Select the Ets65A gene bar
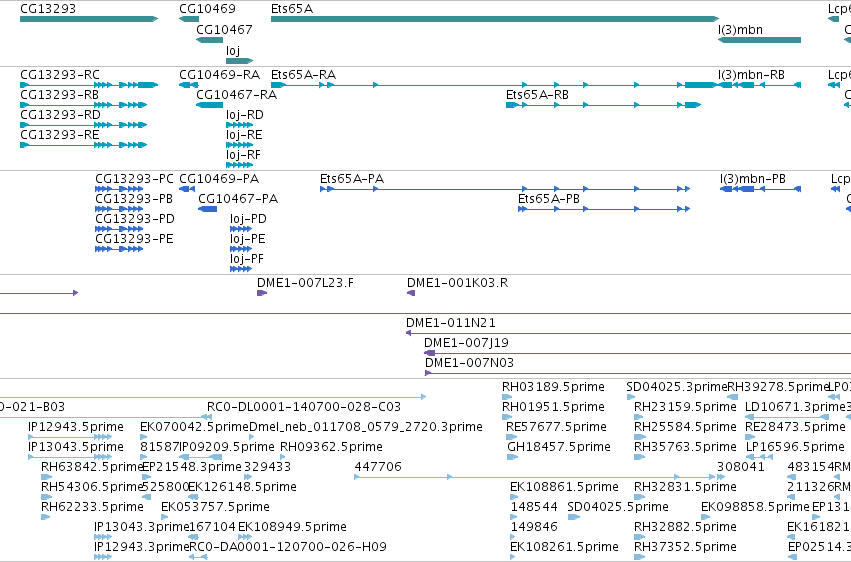 point(495,19)
